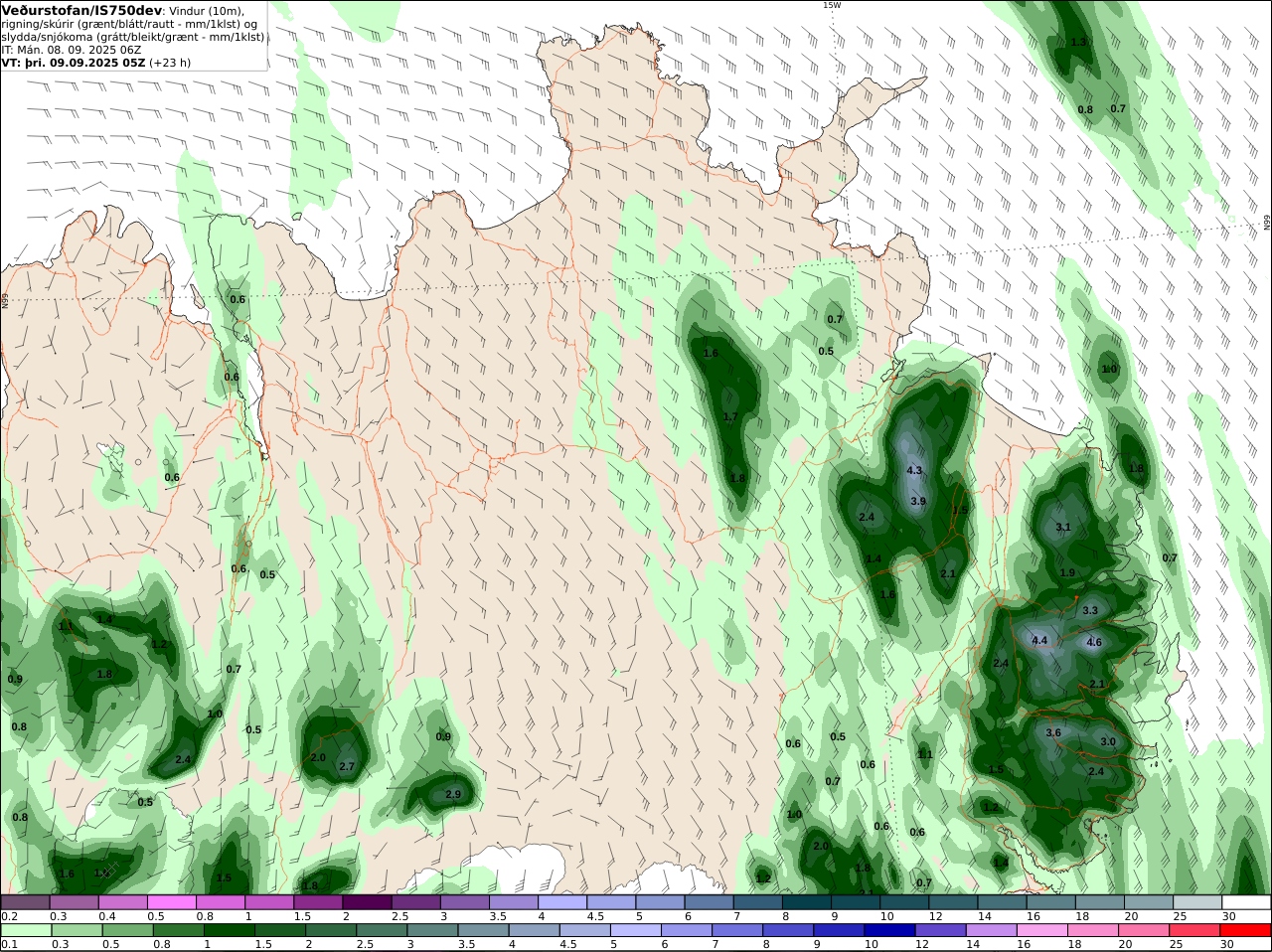
Task: Click the 1.3 value in top-right rain band
Action: pyautogui.click(x=1078, y=43)
